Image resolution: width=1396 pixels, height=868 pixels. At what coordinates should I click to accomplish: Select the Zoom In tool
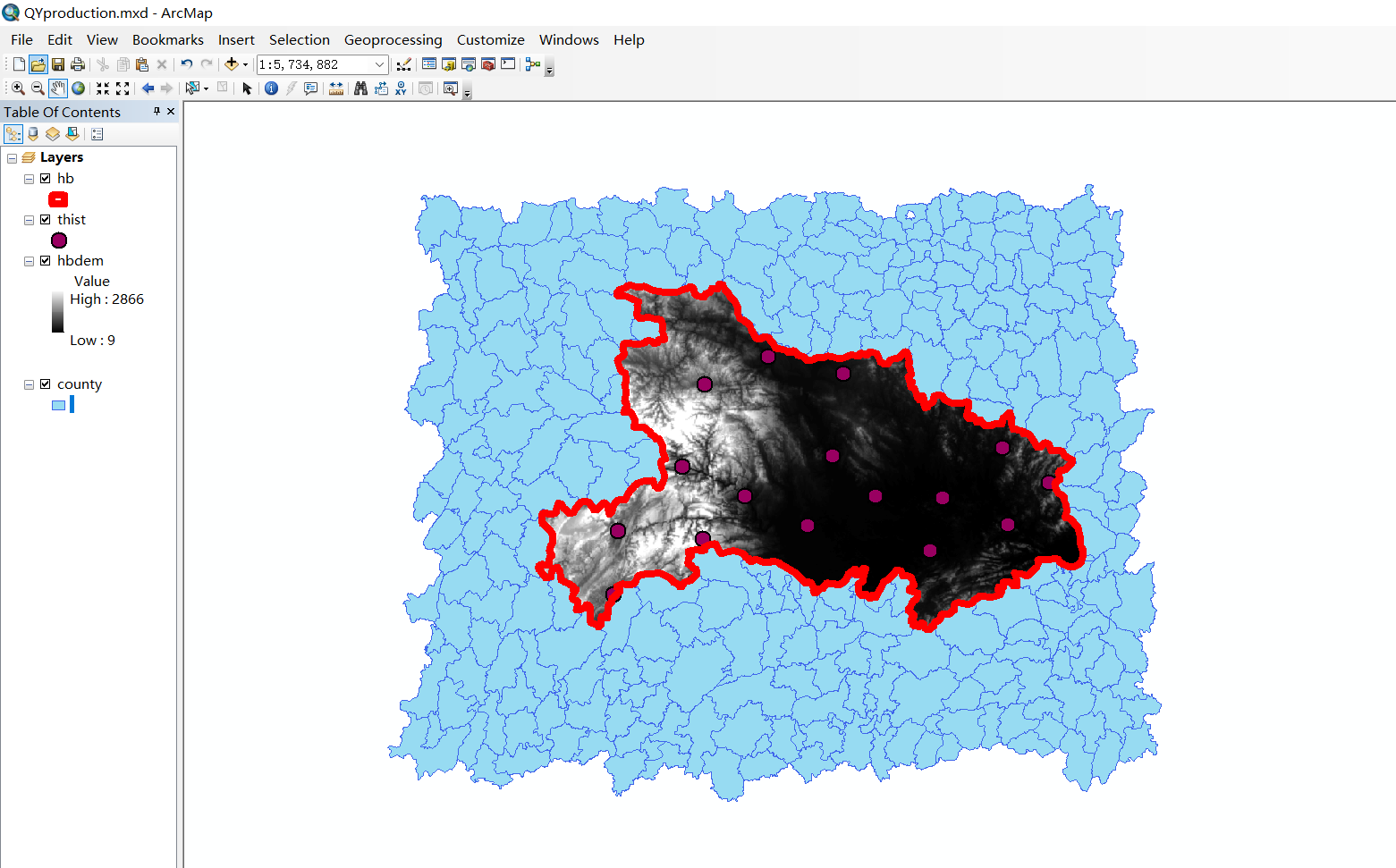click(18, 88)
